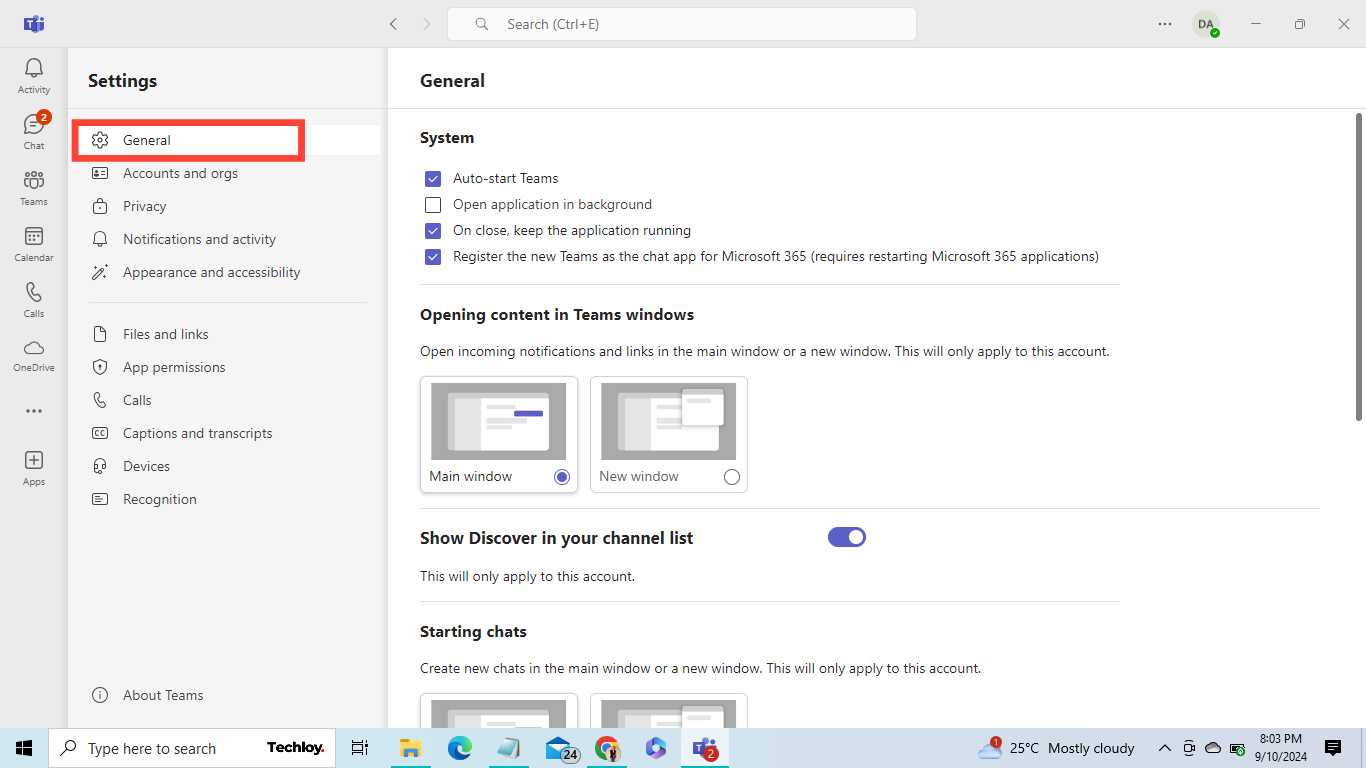Open the notification center icon
This screenshot has width=1366, height=768.
point(1333,748)
